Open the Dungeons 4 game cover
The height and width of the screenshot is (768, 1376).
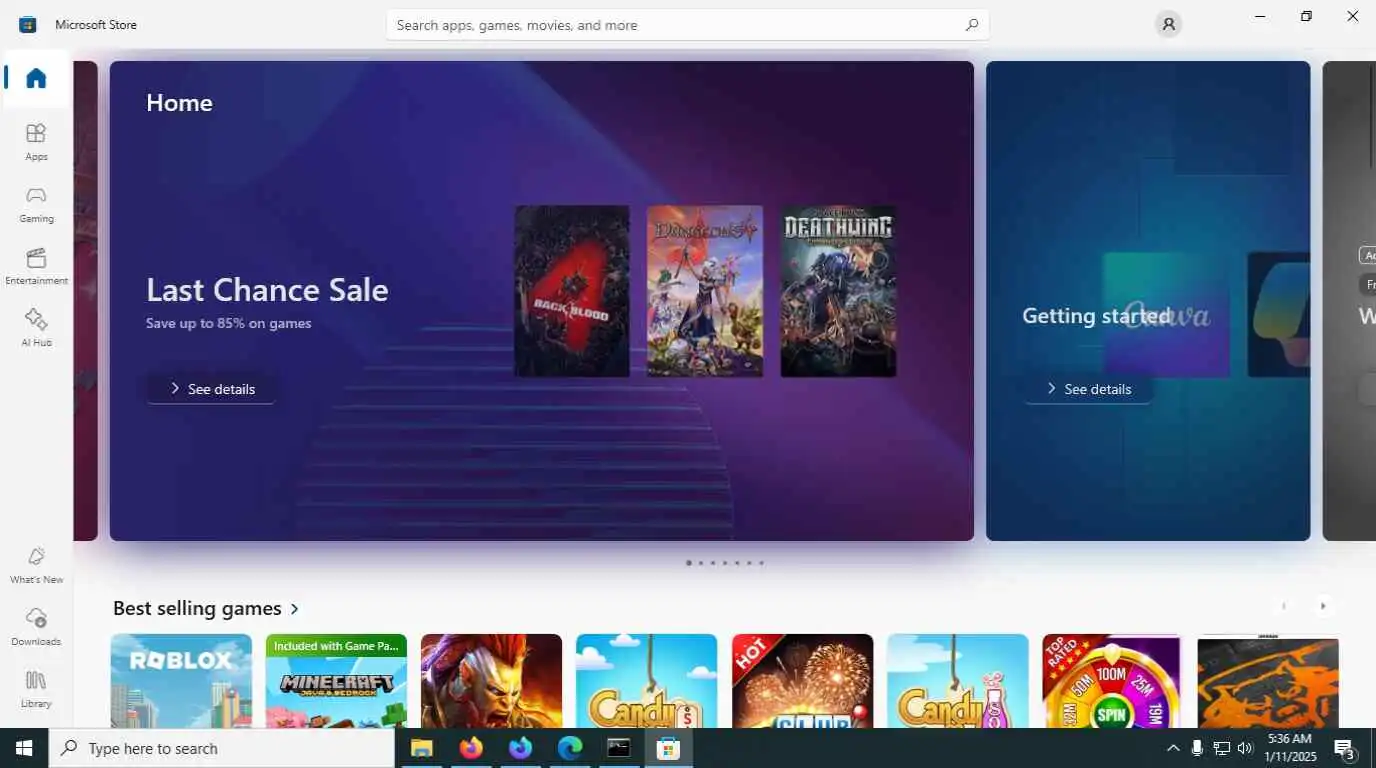coord(705,291)
